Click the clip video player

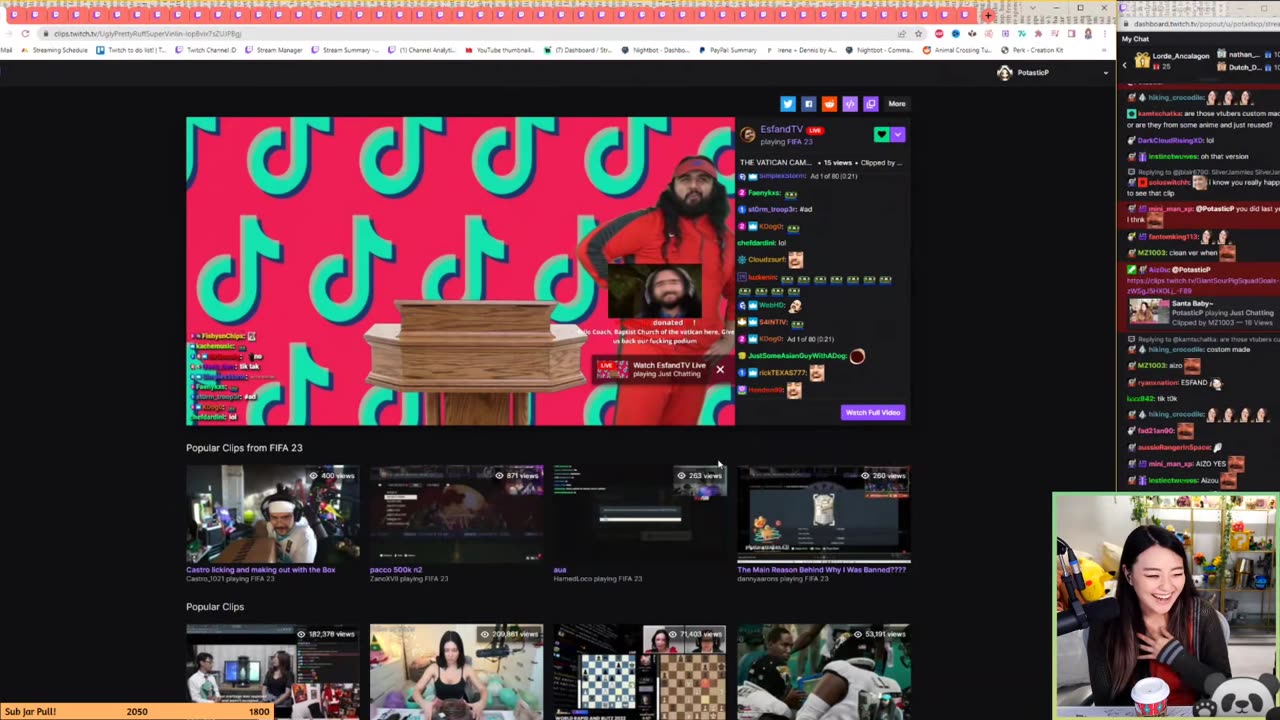460,271
